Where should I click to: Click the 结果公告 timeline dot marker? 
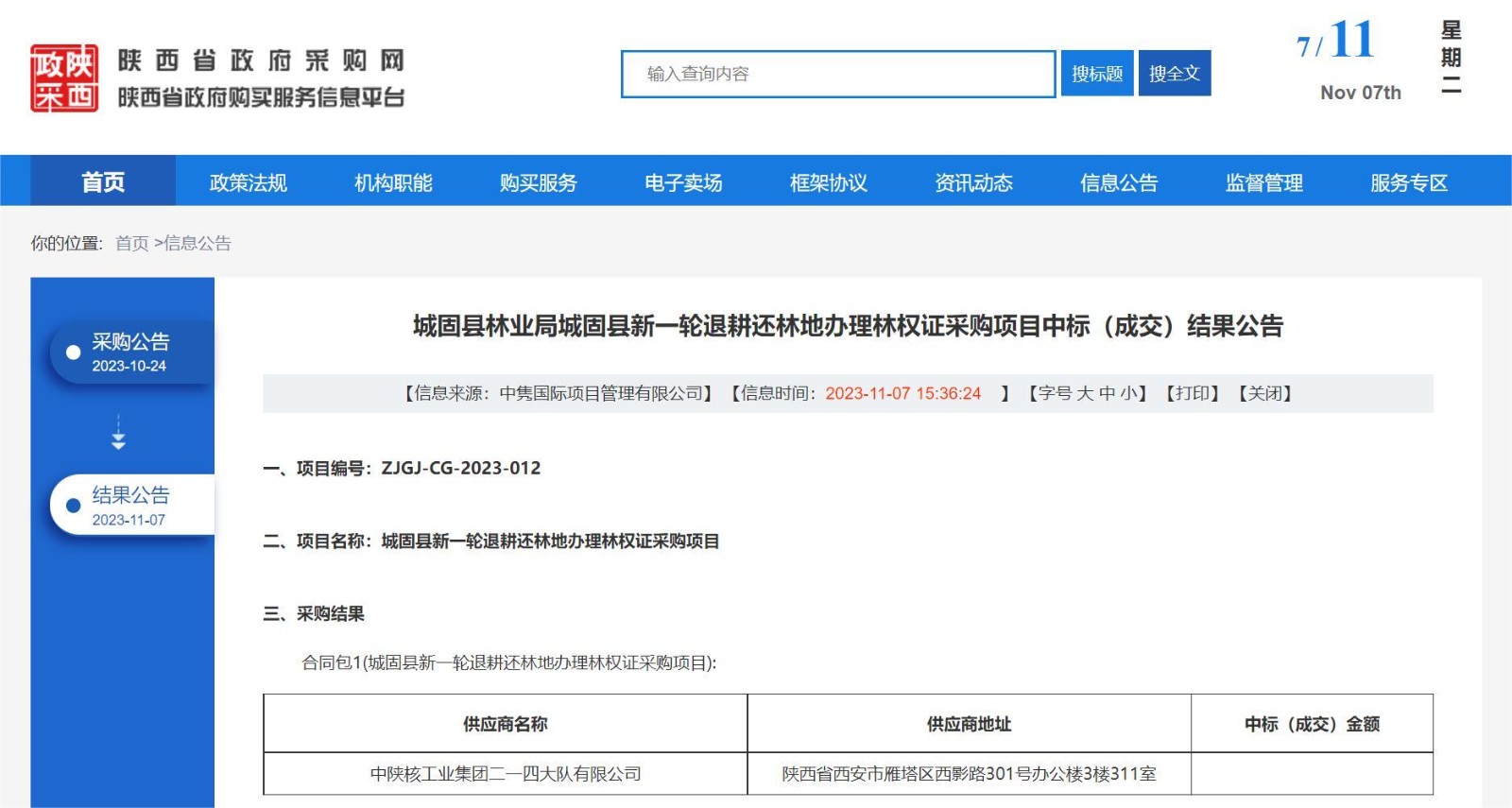[73, 506]
